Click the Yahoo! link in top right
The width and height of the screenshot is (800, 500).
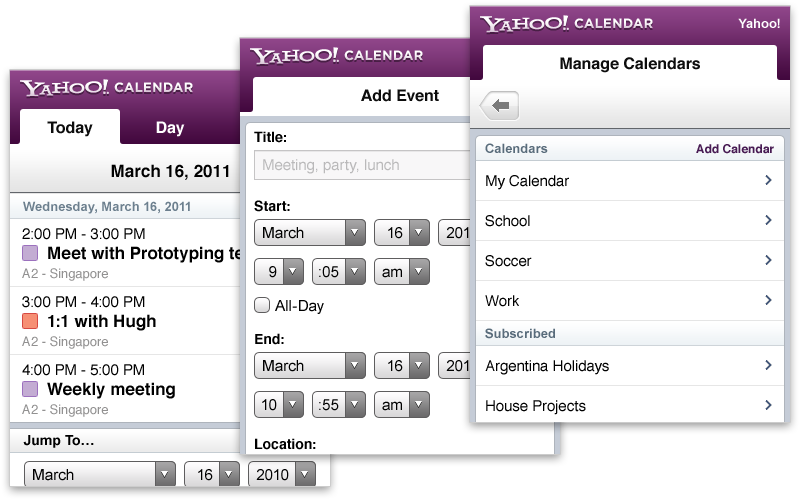[759, 23]
